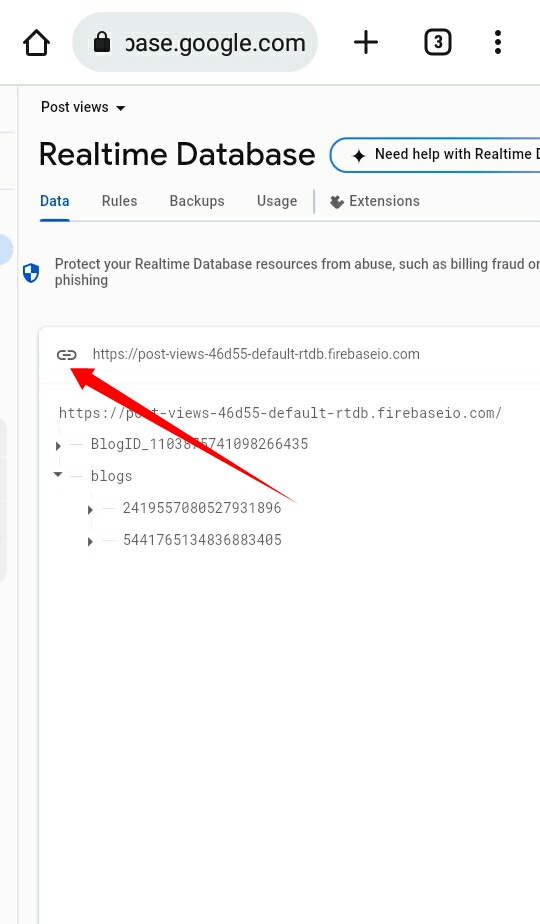Expand the 2419557080527931896 node
The image size is (540, 924).
[90, 509]
